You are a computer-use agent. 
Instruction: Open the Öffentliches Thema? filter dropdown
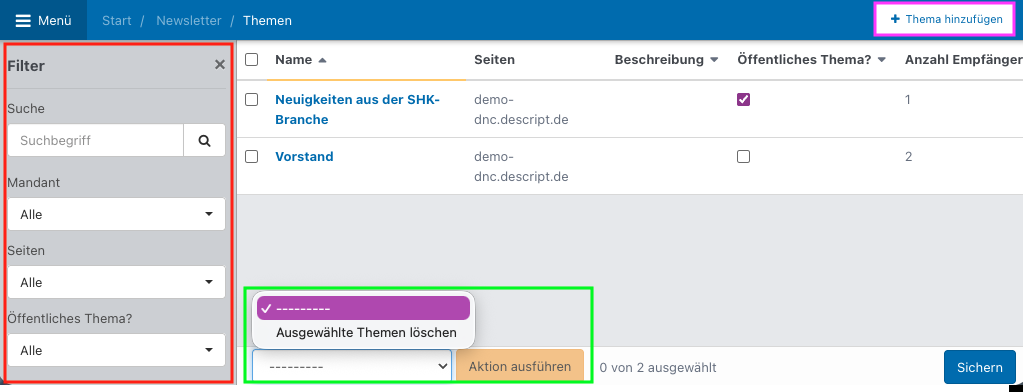[x=116, y=350]
